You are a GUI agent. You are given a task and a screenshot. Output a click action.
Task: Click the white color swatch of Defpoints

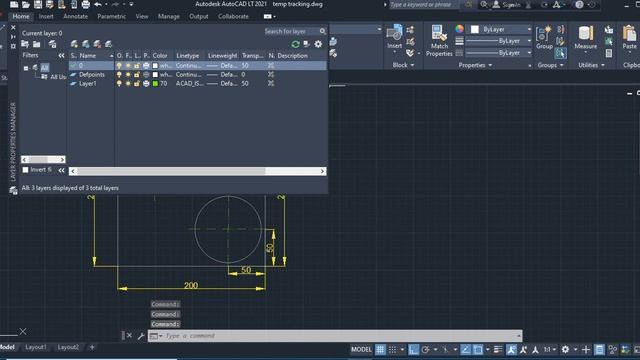155,74
